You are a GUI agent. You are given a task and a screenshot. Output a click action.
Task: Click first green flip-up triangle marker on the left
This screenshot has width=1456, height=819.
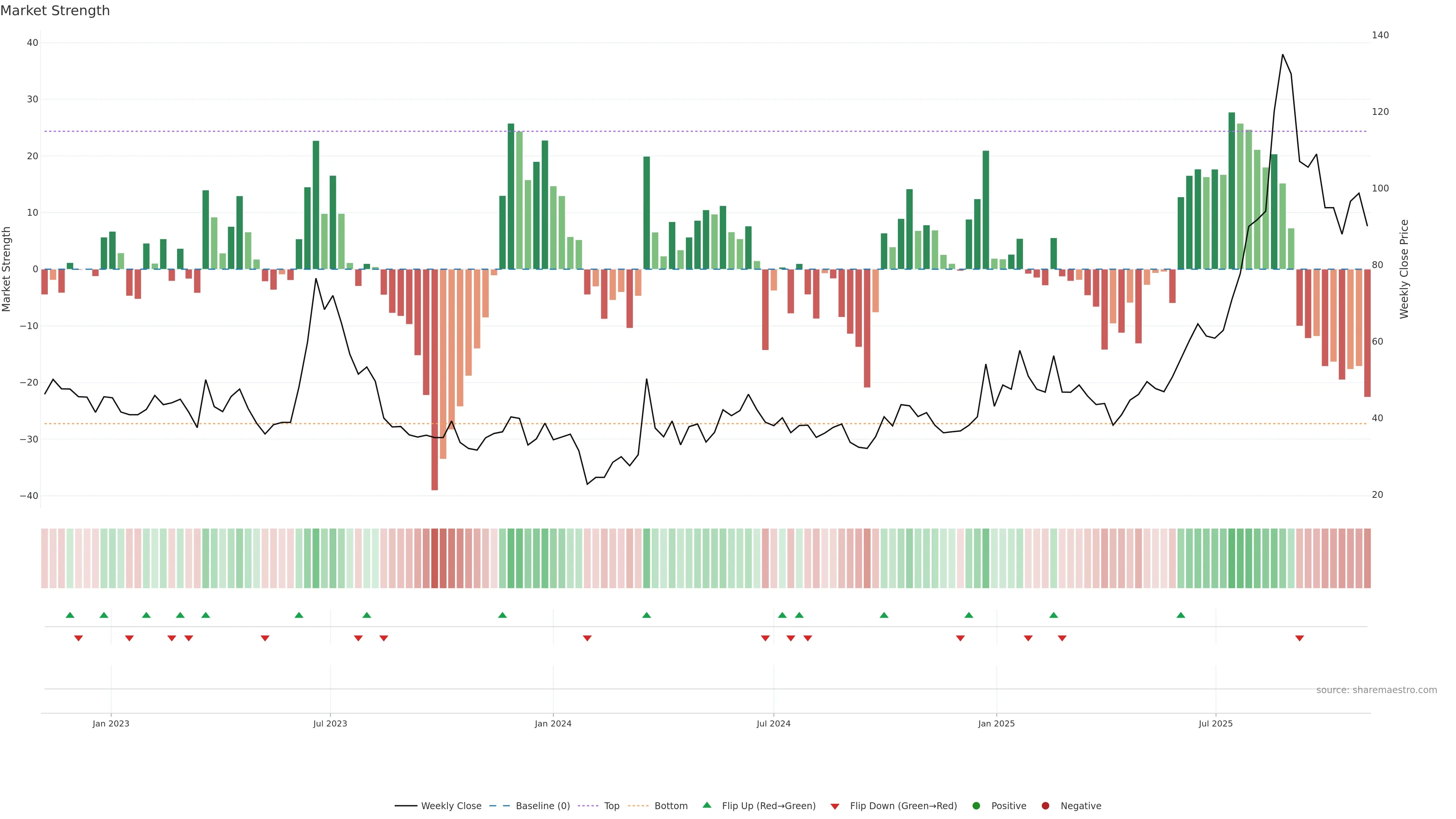point(70,615)
